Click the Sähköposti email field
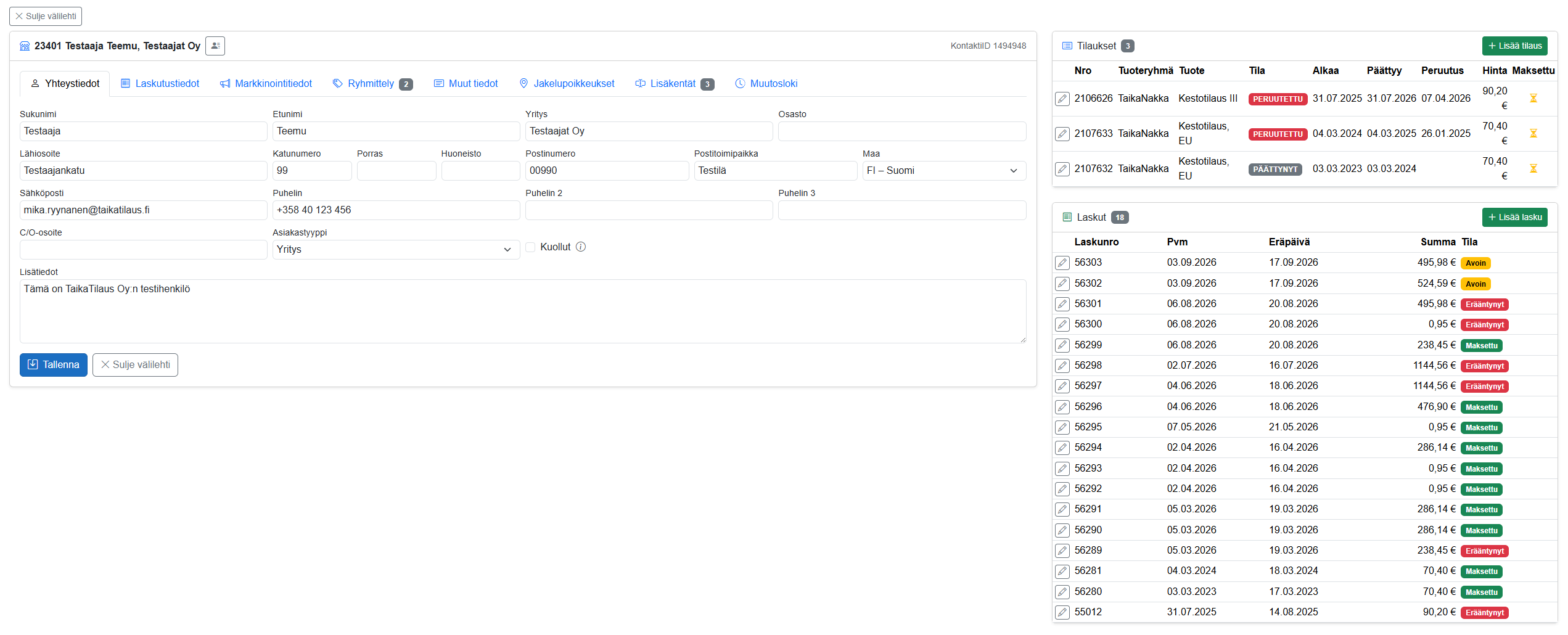 click(144, 210)
